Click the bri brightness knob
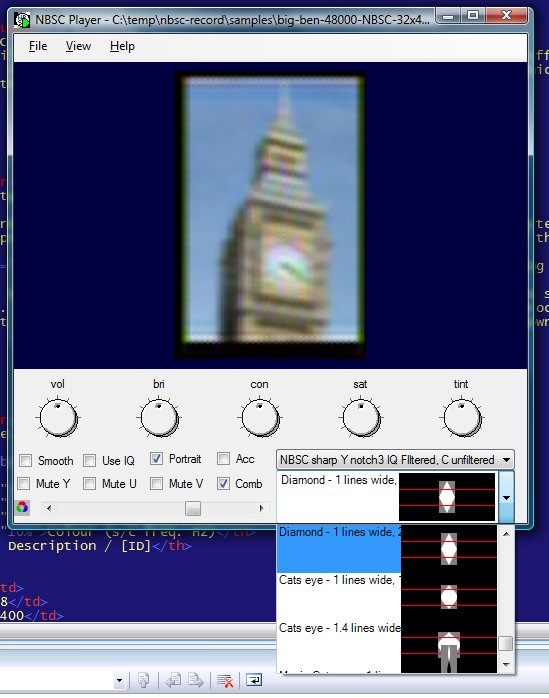This screenshot has height=698, width=549. [159, 418]
